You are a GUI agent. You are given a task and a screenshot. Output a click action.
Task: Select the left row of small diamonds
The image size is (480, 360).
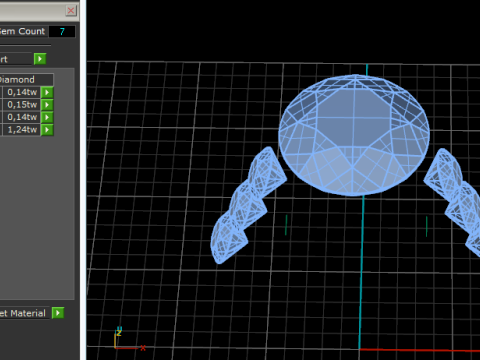coord(248,205)
